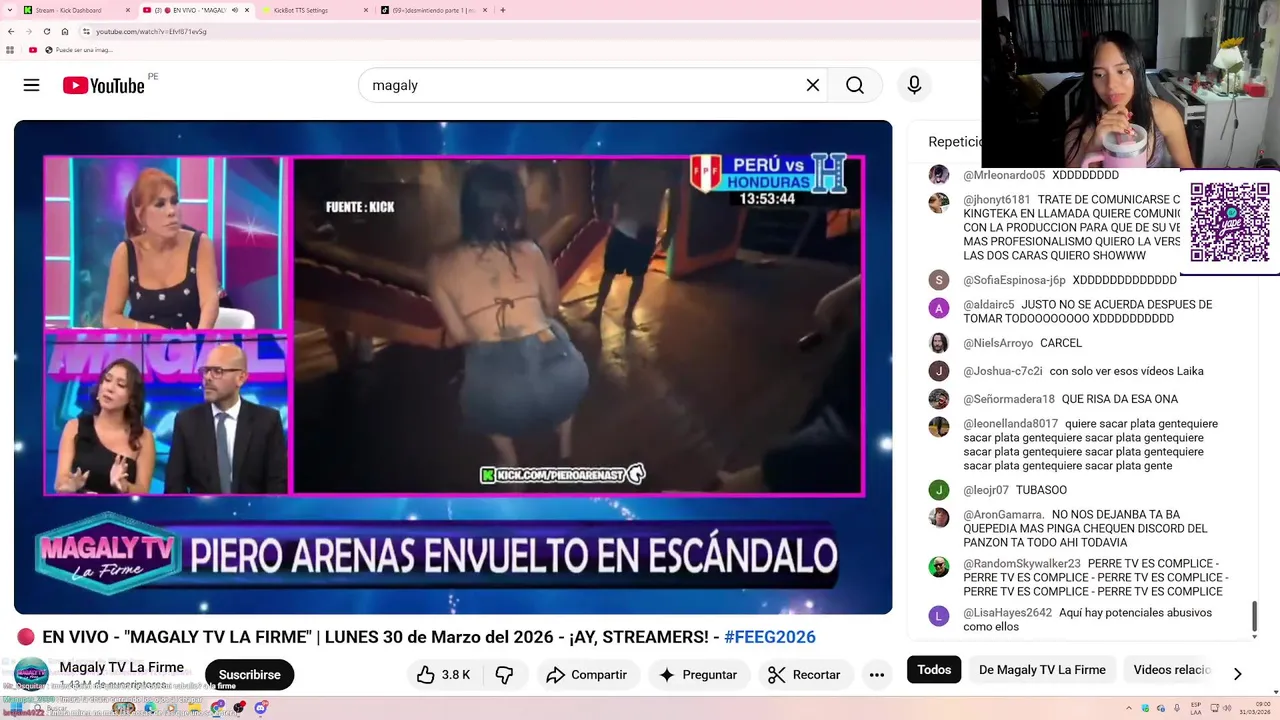Subscribe with the Suscribirse button
The width and height of the screenshot is (1280, 720).
[249, 675]
